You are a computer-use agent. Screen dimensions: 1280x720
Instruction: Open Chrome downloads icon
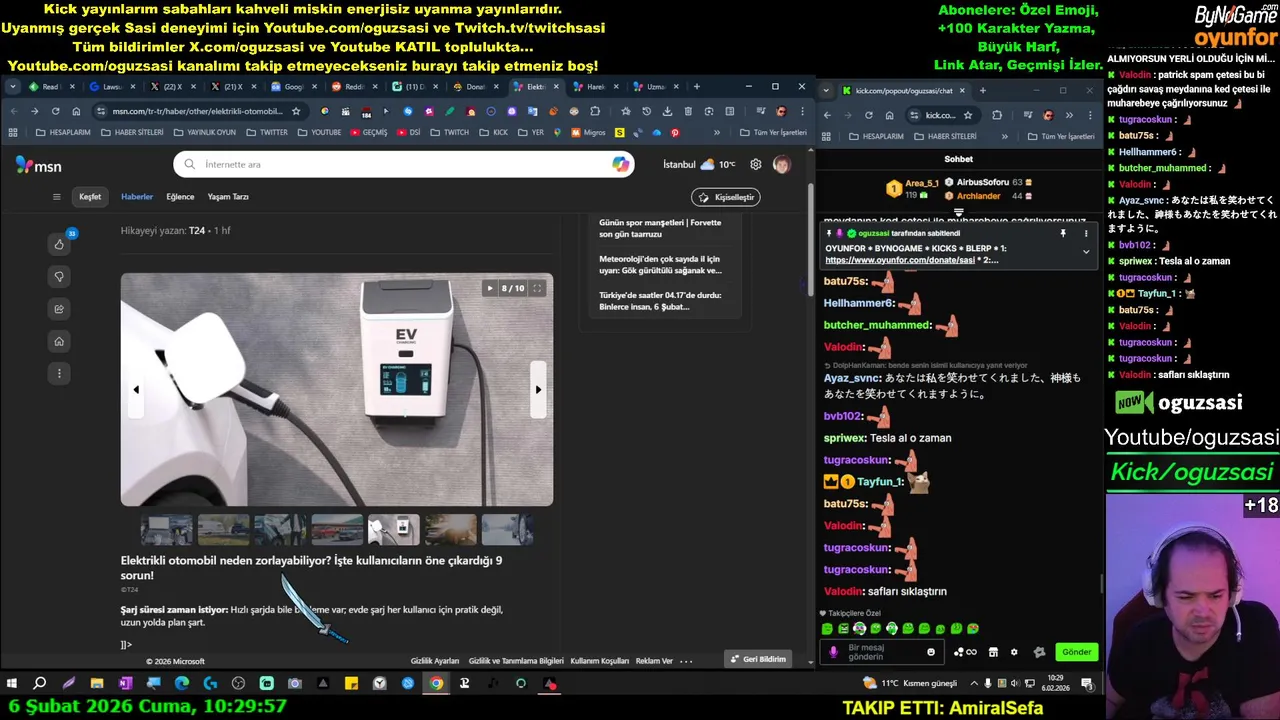[667, 111]
